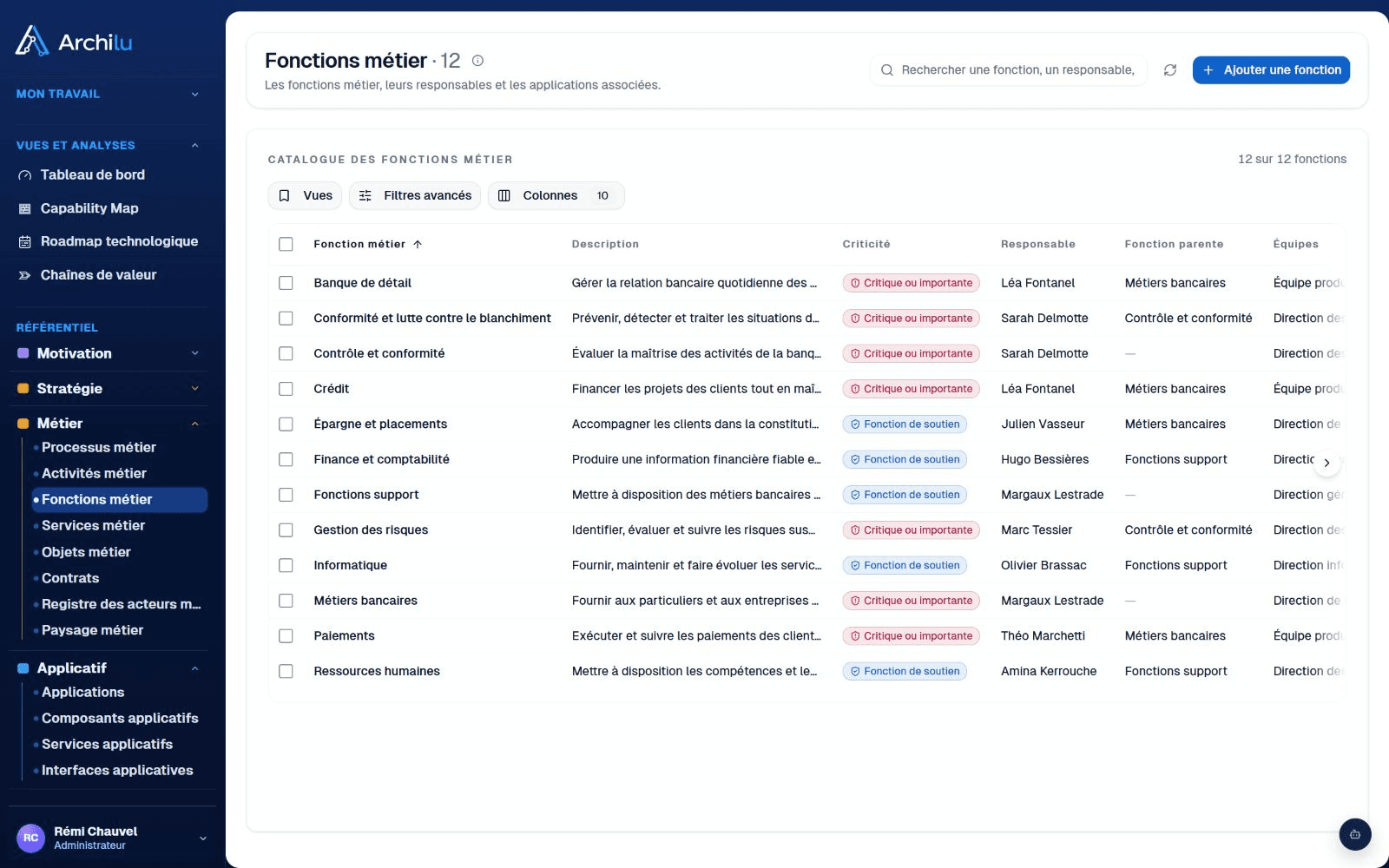Open the Vues button
Image resolution: width=1389 pixels, height=868 pixels.
(x=305, y=196)
